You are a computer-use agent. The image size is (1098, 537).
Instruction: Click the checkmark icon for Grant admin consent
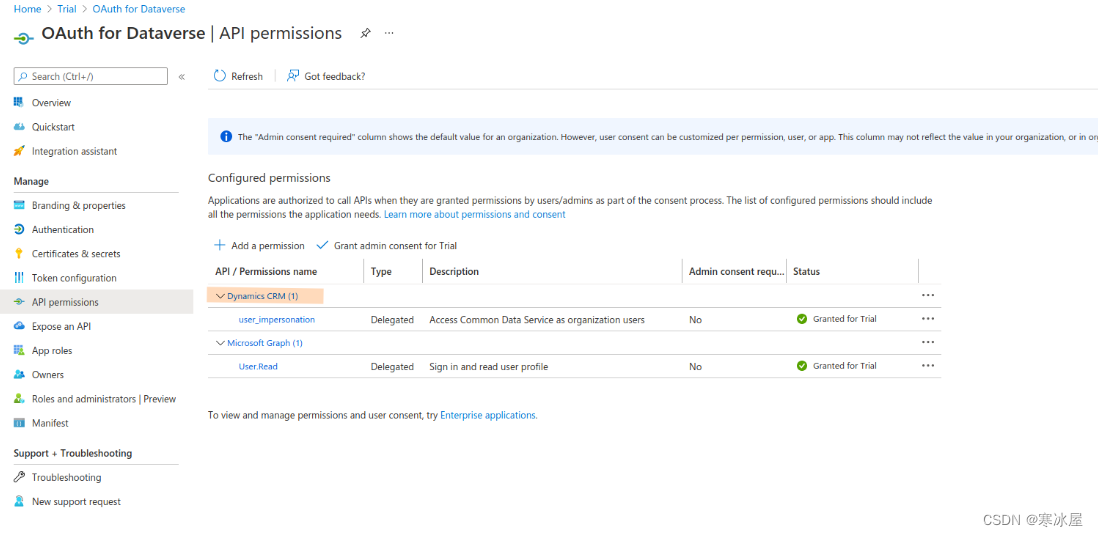(322, 245)
